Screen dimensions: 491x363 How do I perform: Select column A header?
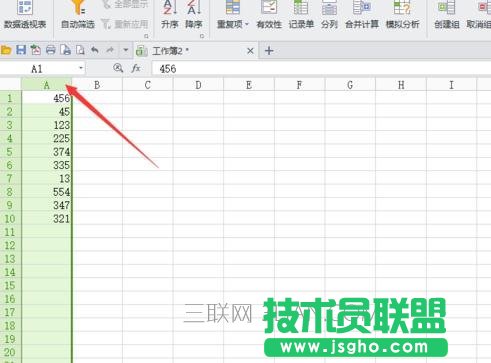47,85
